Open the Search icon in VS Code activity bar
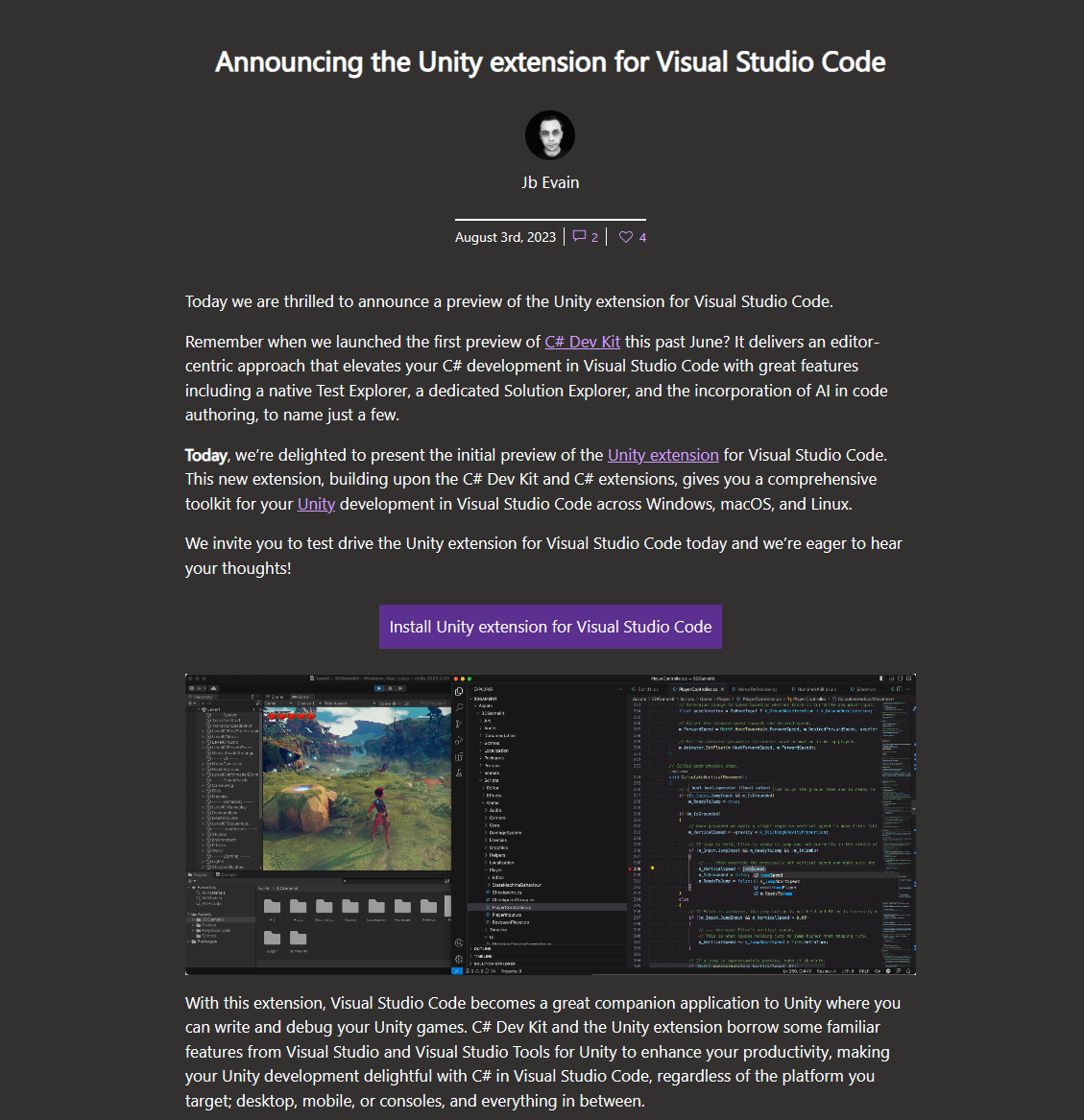Viewport: 1084px width, 1120px height. 459,708
